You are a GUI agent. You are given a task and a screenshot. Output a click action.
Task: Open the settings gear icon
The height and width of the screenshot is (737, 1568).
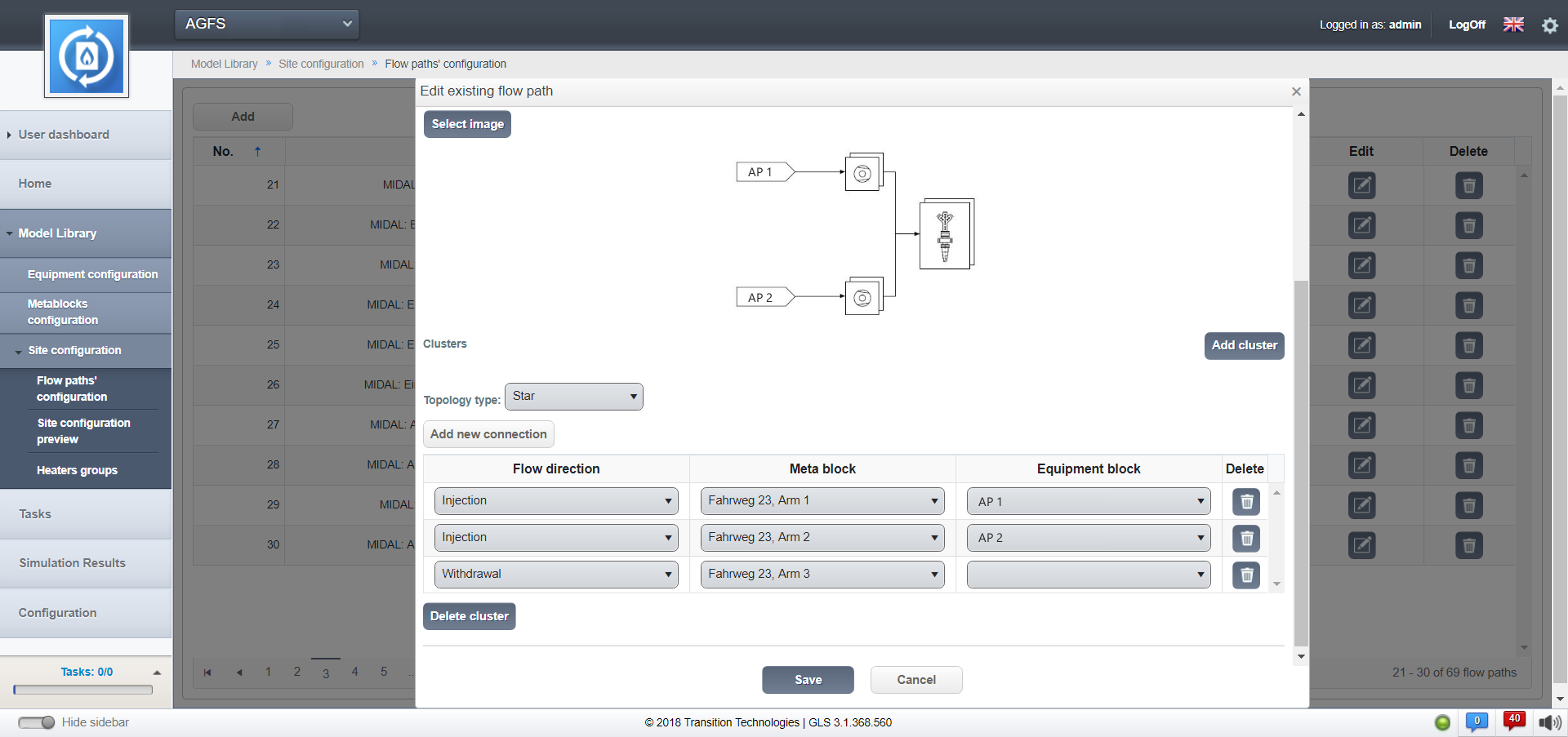pyautogui.click(x=1549, y=25)
